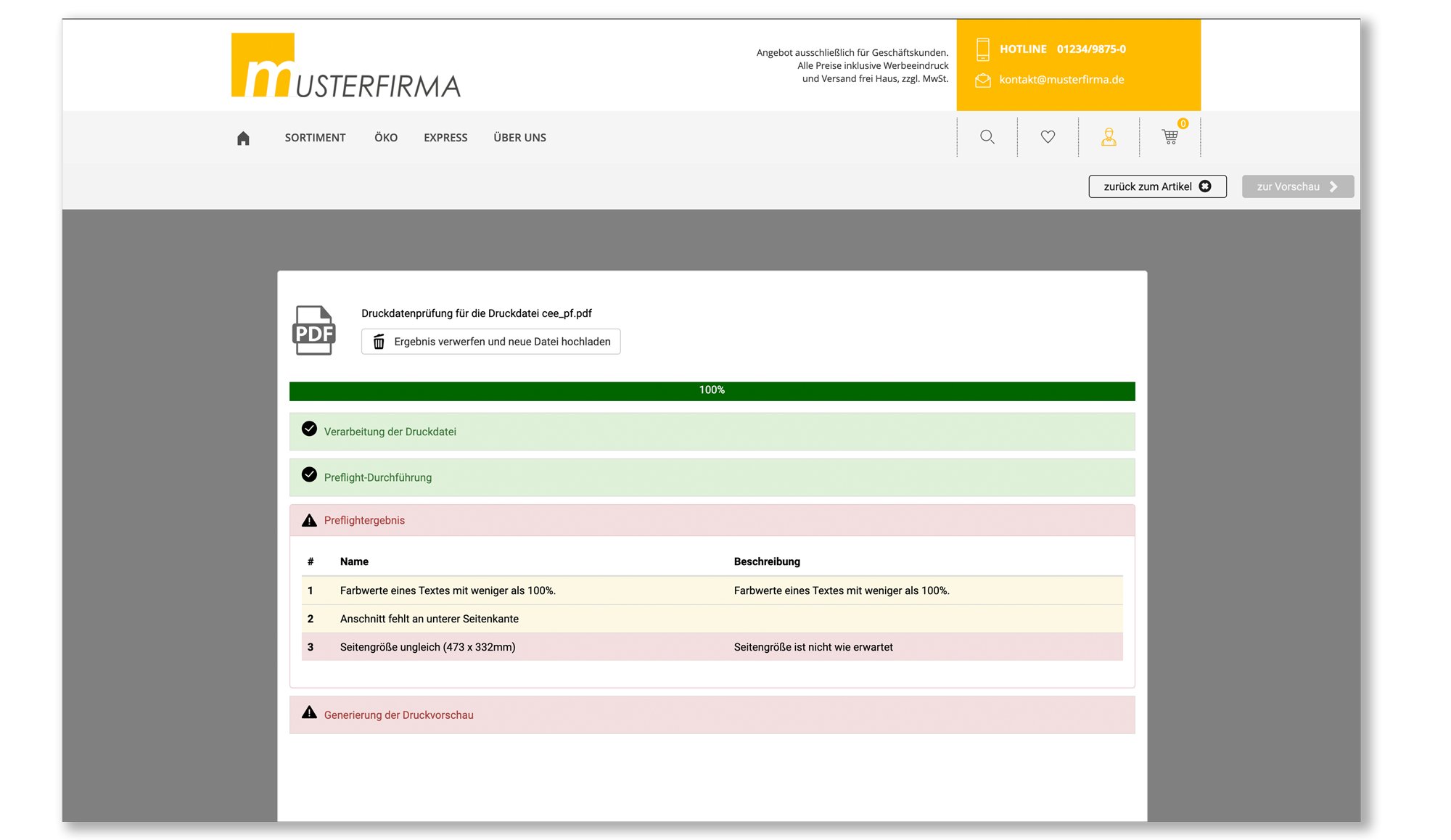This screenshot has width=1451, height=840.
Task: Click the checkmark icon beside Verarbeitung der Druckdatei
Action: click(x=309, y=429)
